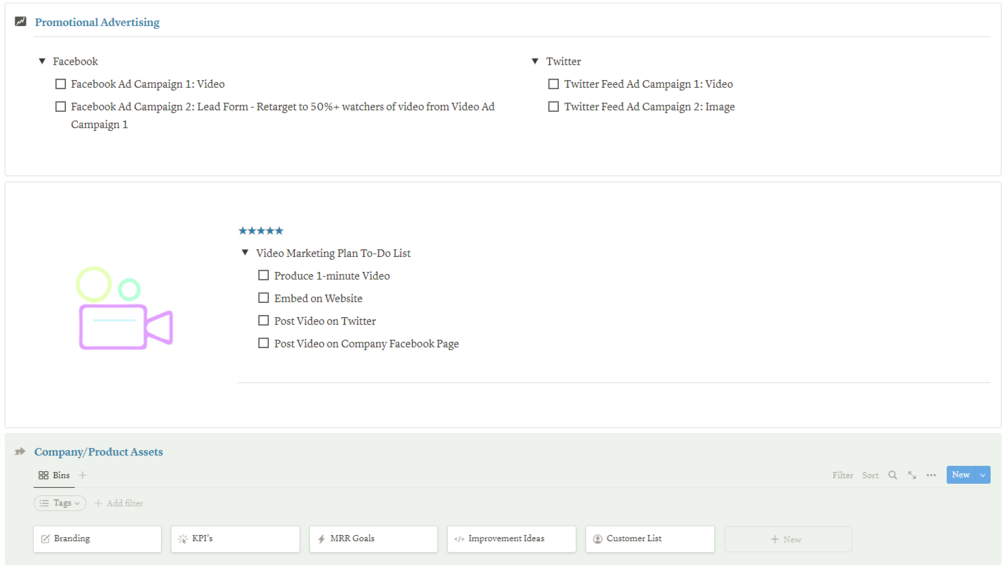Click the video camera illustration
The height and width of the screenshot is (570, 1005).
[125, 309]
